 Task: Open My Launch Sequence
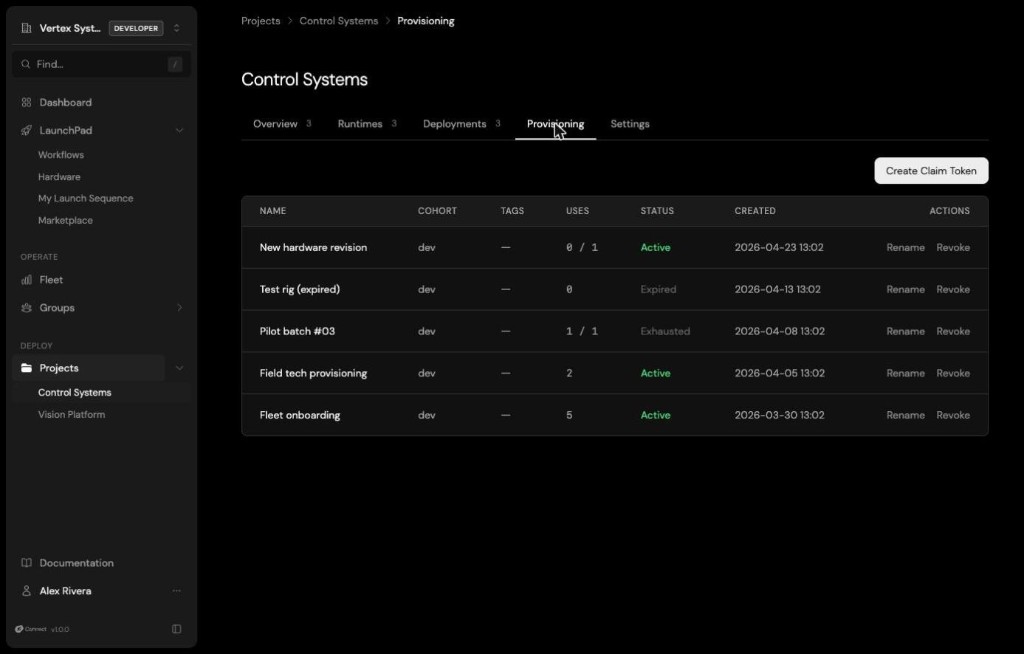[86, 199]
